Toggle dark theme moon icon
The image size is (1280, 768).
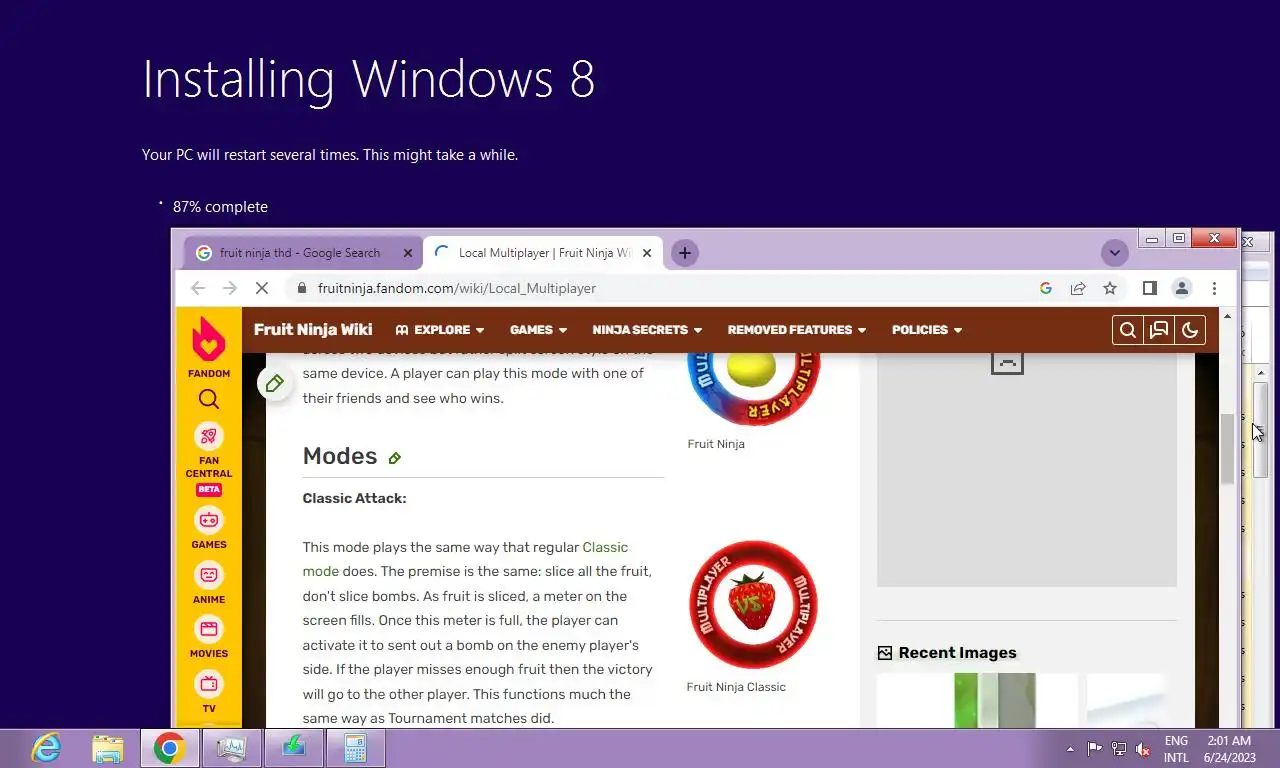point(1190,330)
